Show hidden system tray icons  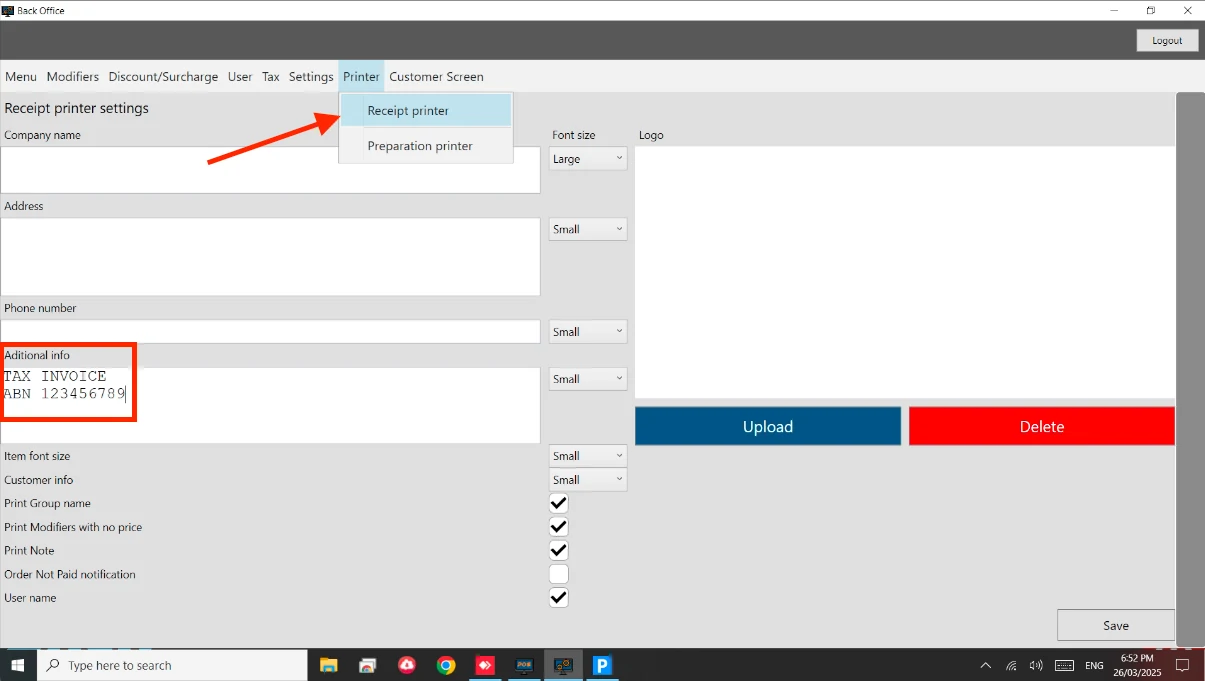(986, 665)
